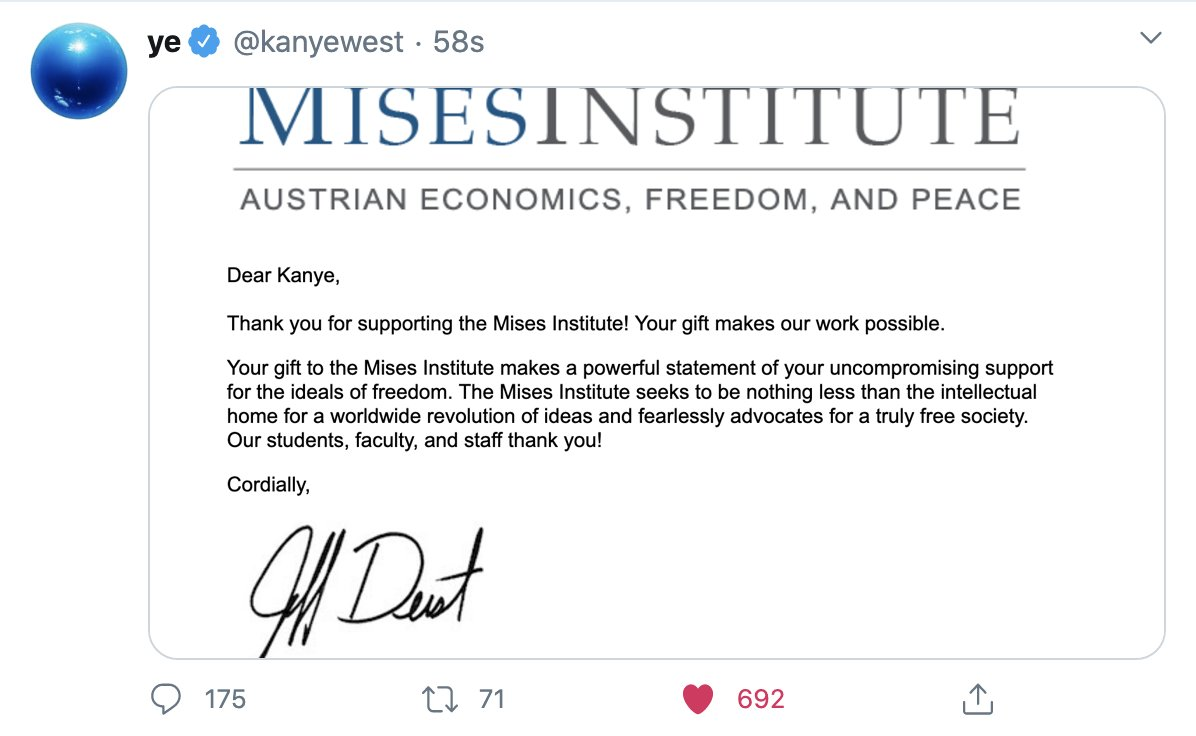Image resolution: width=1196 pixels, height=736 pixels.
Task: Click the @kanyewest handle
Action: pos(318,42)
